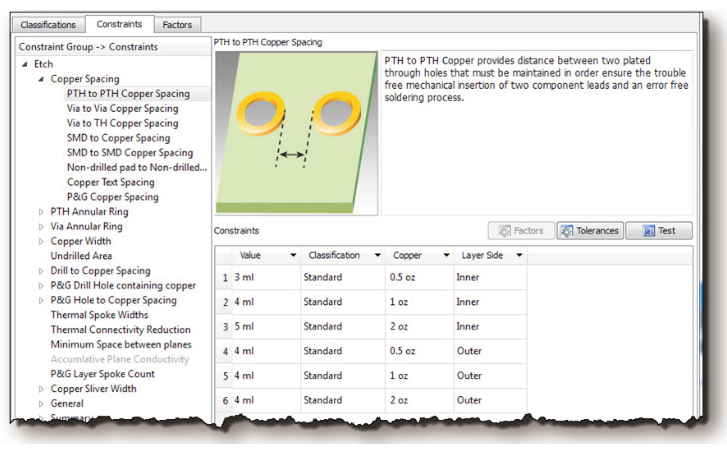Expand the Copper Sliver Width group
The image size is (727, 450).
(x=41, y=389)
